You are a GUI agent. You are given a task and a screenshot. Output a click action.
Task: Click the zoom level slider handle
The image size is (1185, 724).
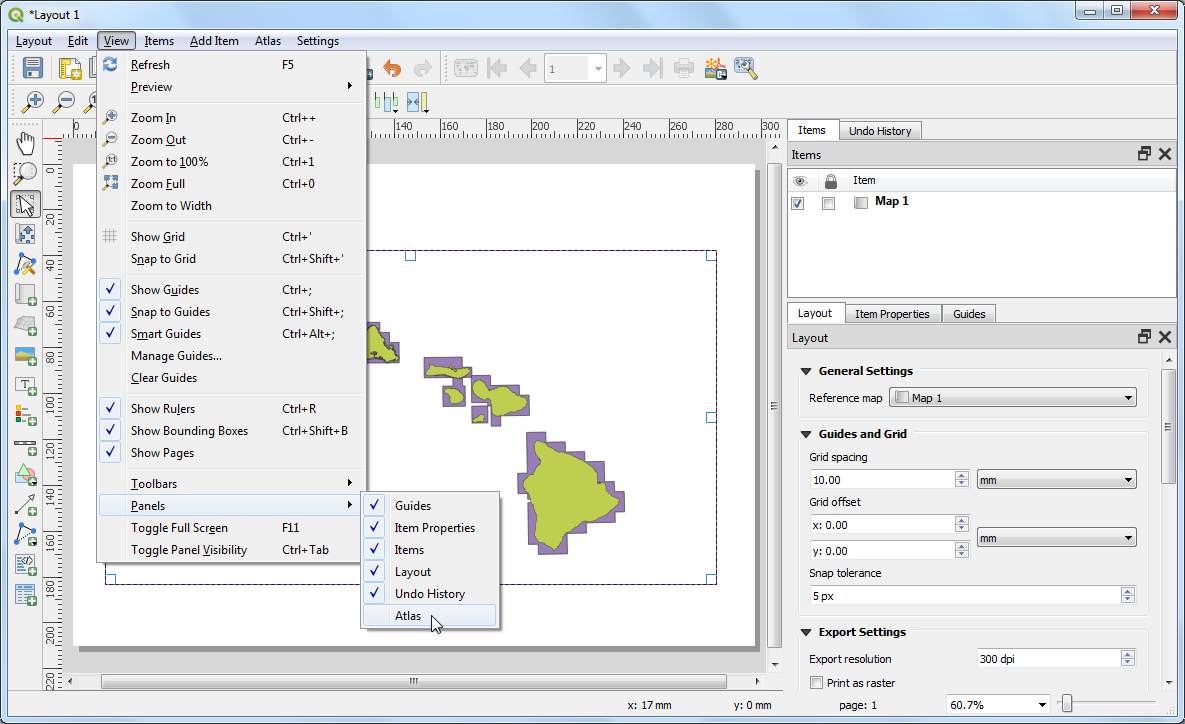click(1068, 705)
